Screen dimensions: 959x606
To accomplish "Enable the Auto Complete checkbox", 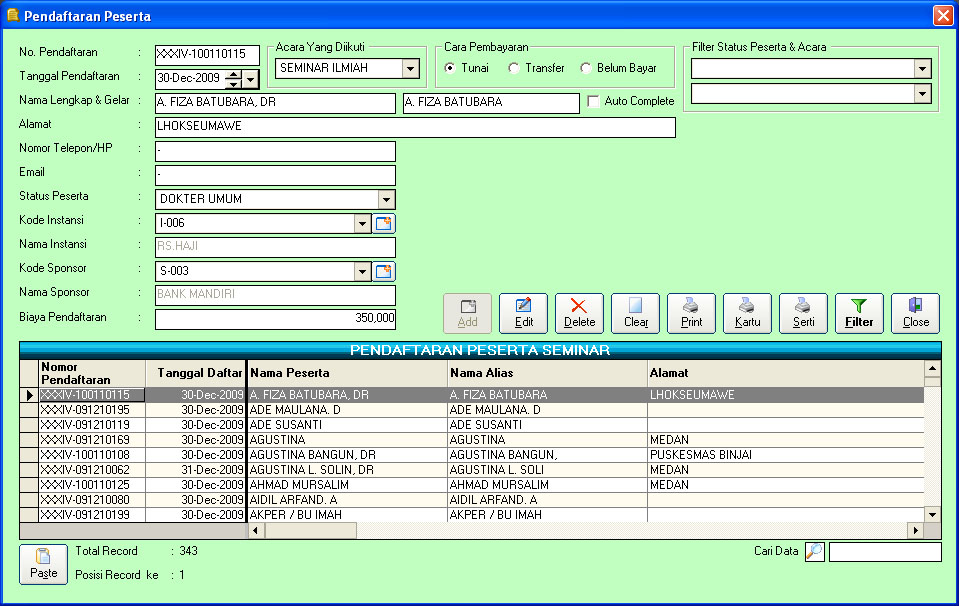I will click(x=594, y=102).
